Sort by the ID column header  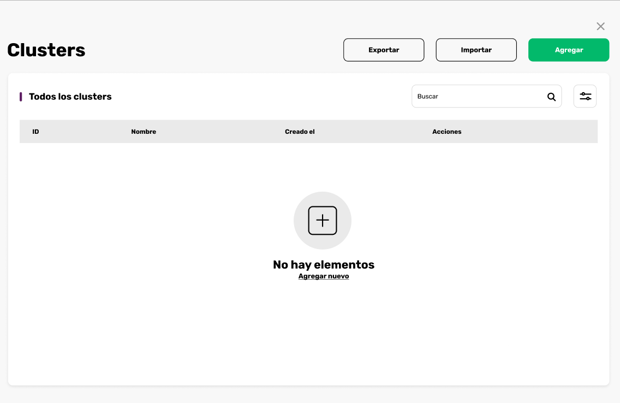(36, 132)
